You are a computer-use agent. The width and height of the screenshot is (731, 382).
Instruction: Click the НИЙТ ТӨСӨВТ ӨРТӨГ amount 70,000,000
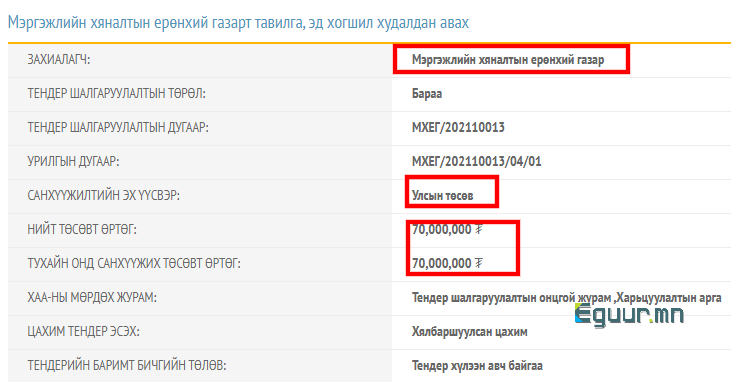click(x=441, y=229)
